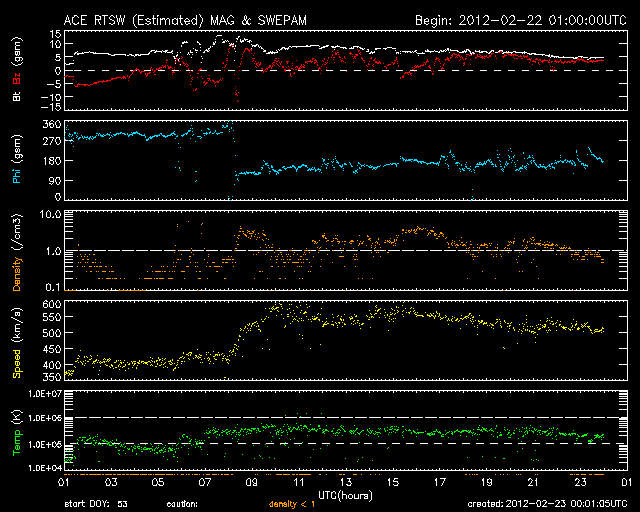Click the orange "Density (/cm3)" axis label

(x=17, y=252)
